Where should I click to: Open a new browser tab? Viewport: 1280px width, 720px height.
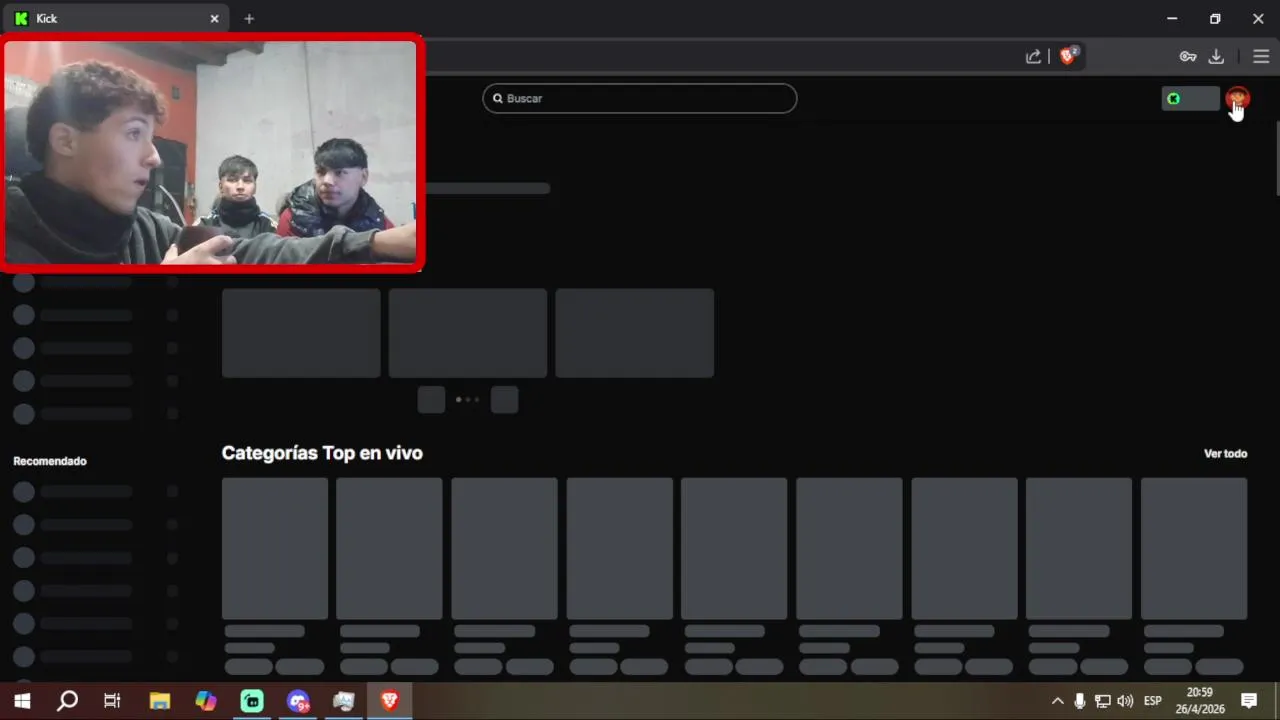pos(249,18)
